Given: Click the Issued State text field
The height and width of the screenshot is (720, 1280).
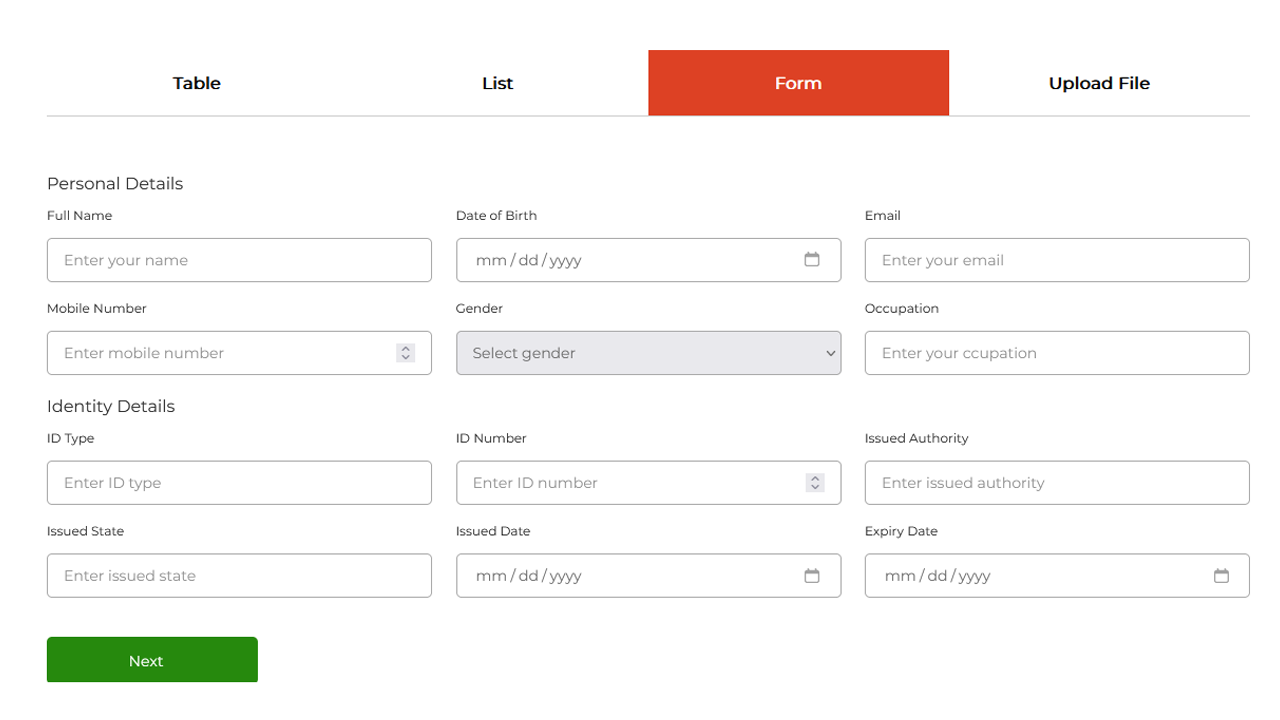Looking at the screenshot, I should point(239,576).
